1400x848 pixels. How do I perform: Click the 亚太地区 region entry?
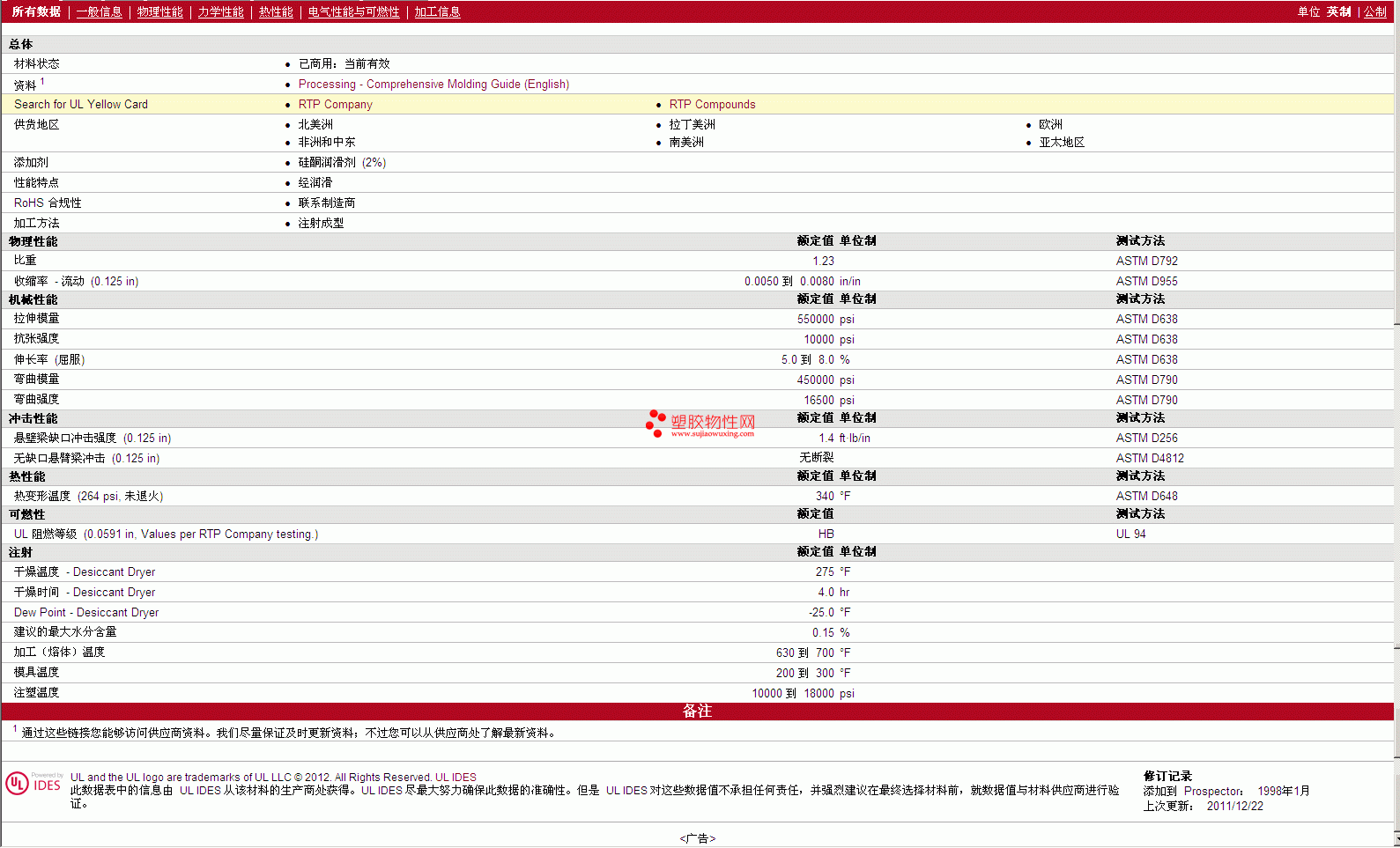pos(1062,142)
